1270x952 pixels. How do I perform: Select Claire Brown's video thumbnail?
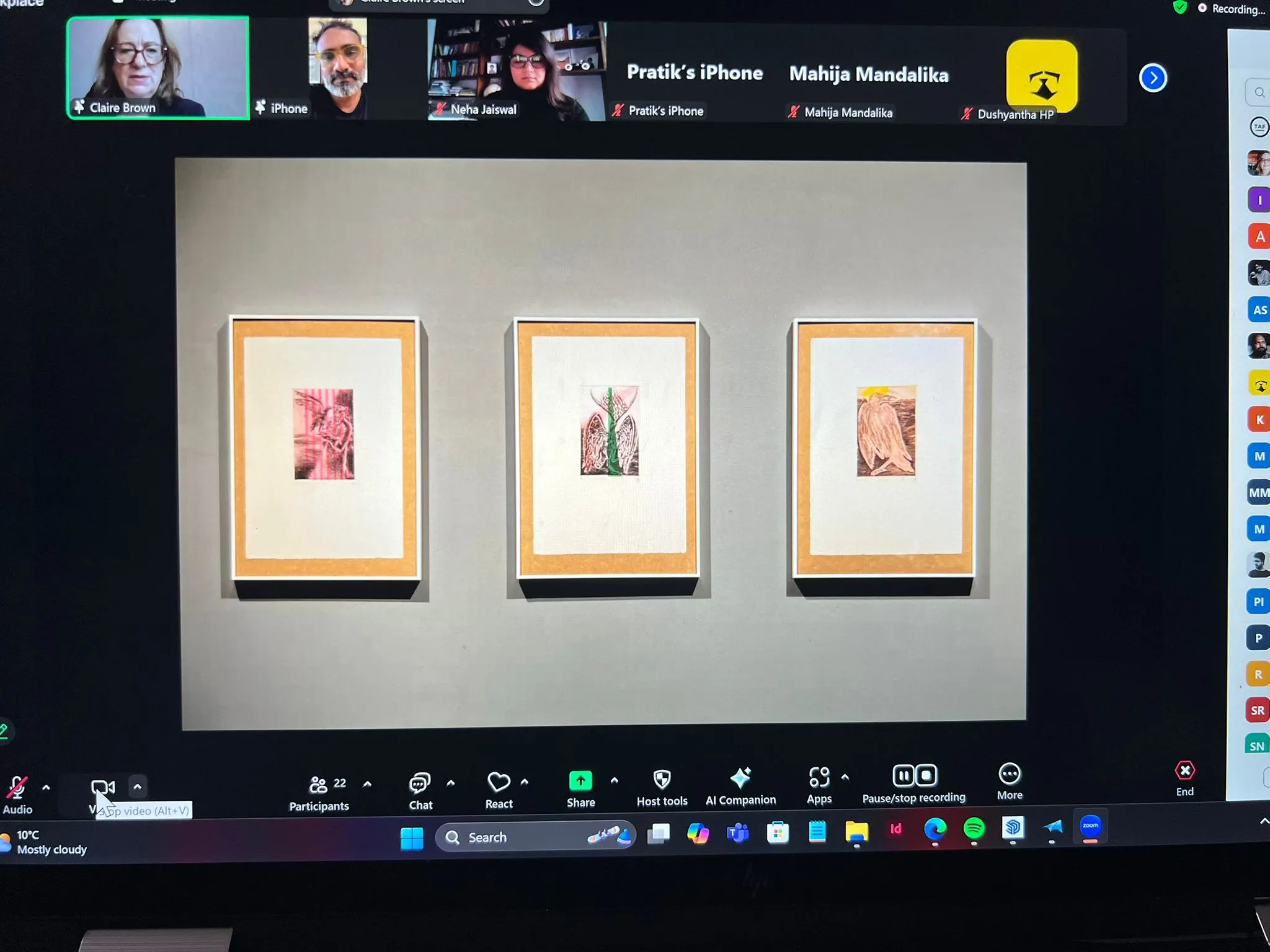(158, 68)
